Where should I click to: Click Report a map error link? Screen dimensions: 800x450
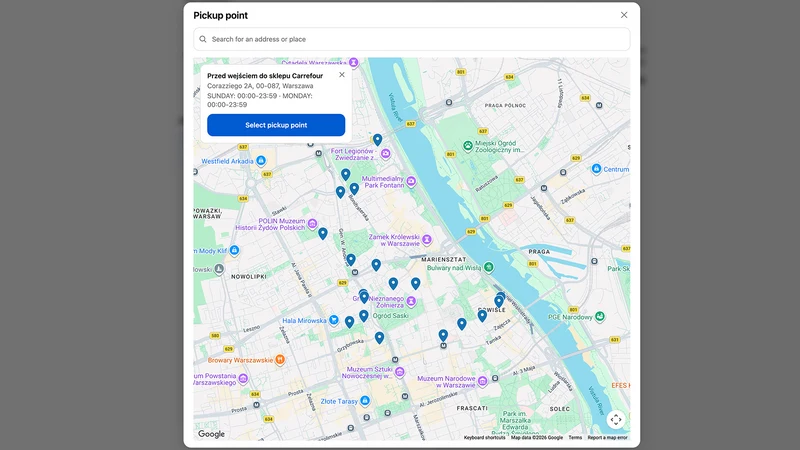click(x=607, y=437)
